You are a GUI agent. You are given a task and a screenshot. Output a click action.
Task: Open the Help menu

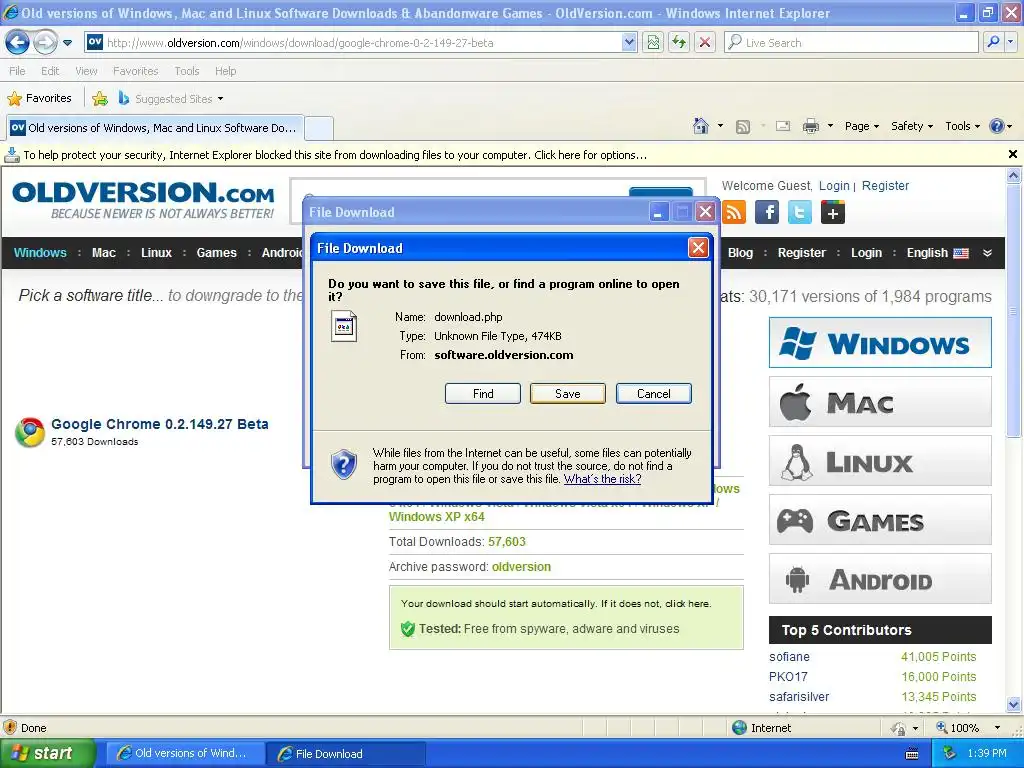tap(225, 71)
